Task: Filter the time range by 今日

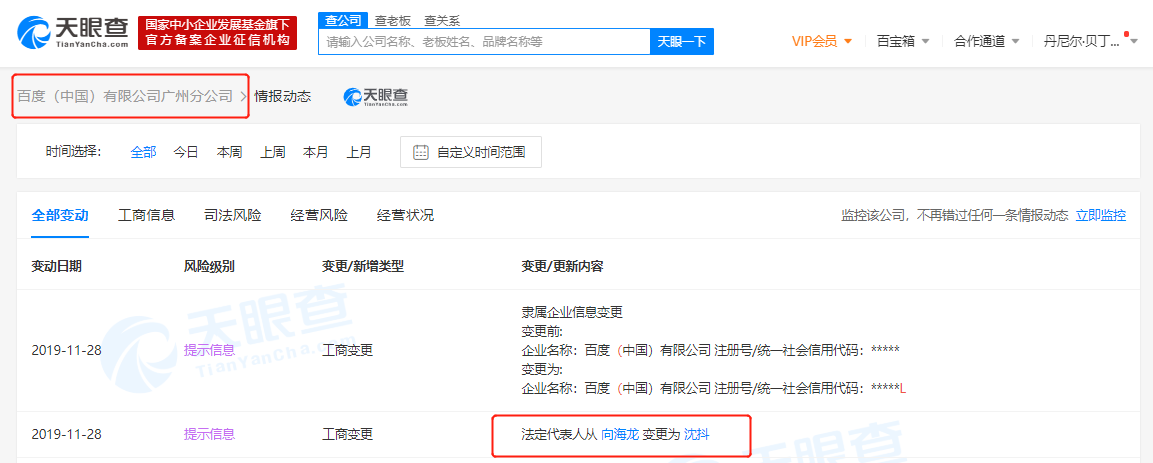Action: pyautogui.click(x=186, y=152)
